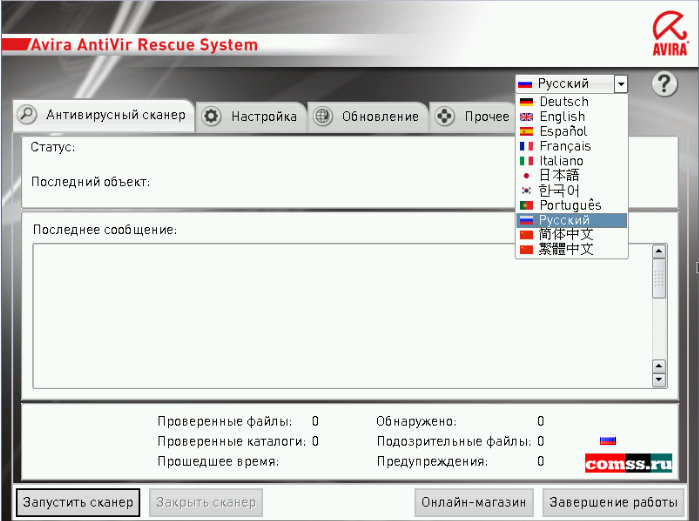The image size is (699, 521).
Task: Switch to Обновление tab
Action: tap(368, 117)
